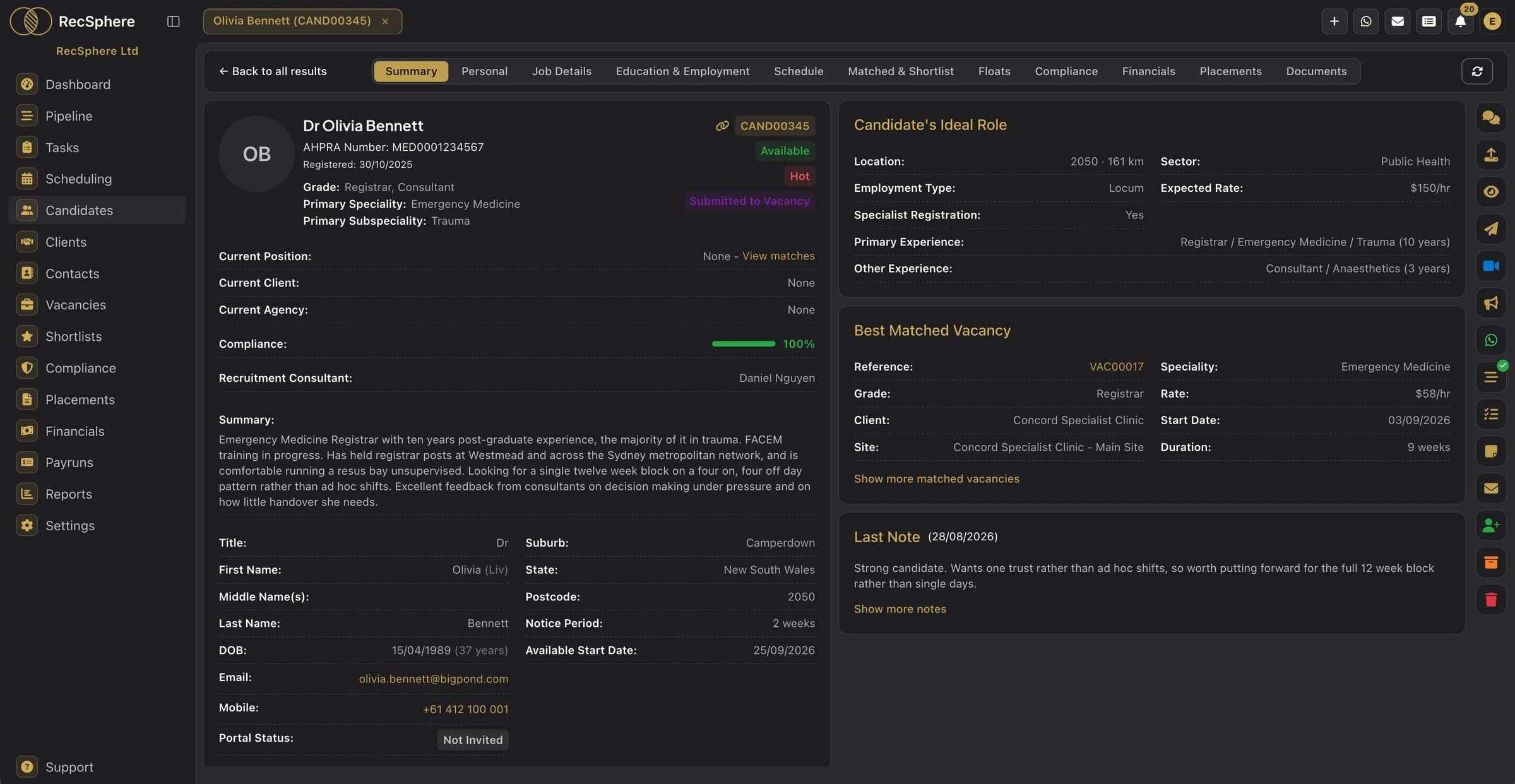
Task: Click the View matches link
Action: pyautogui.click(x=778, y=256)
